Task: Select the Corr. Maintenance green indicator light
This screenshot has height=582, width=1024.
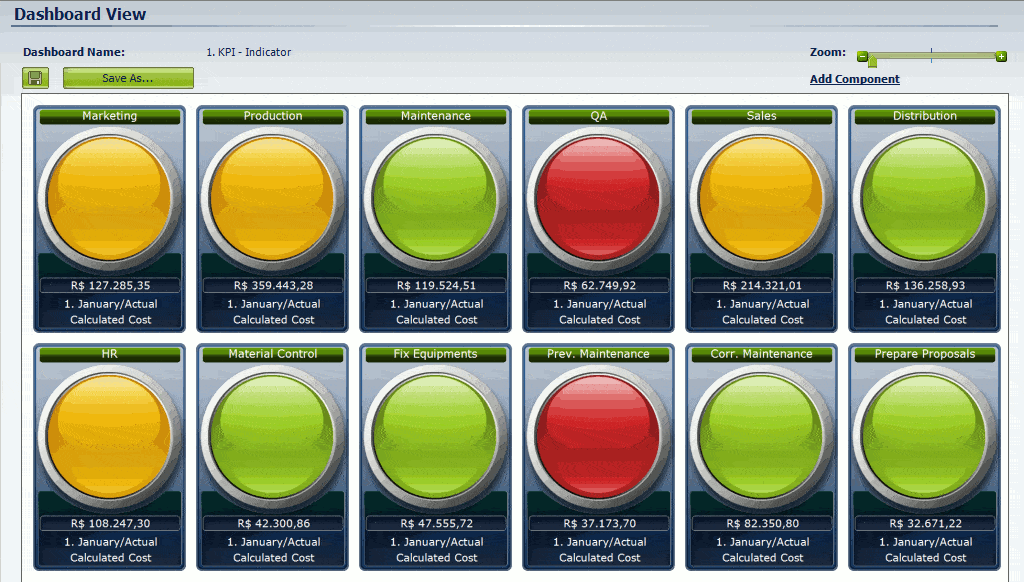Action: click(761, 436)
